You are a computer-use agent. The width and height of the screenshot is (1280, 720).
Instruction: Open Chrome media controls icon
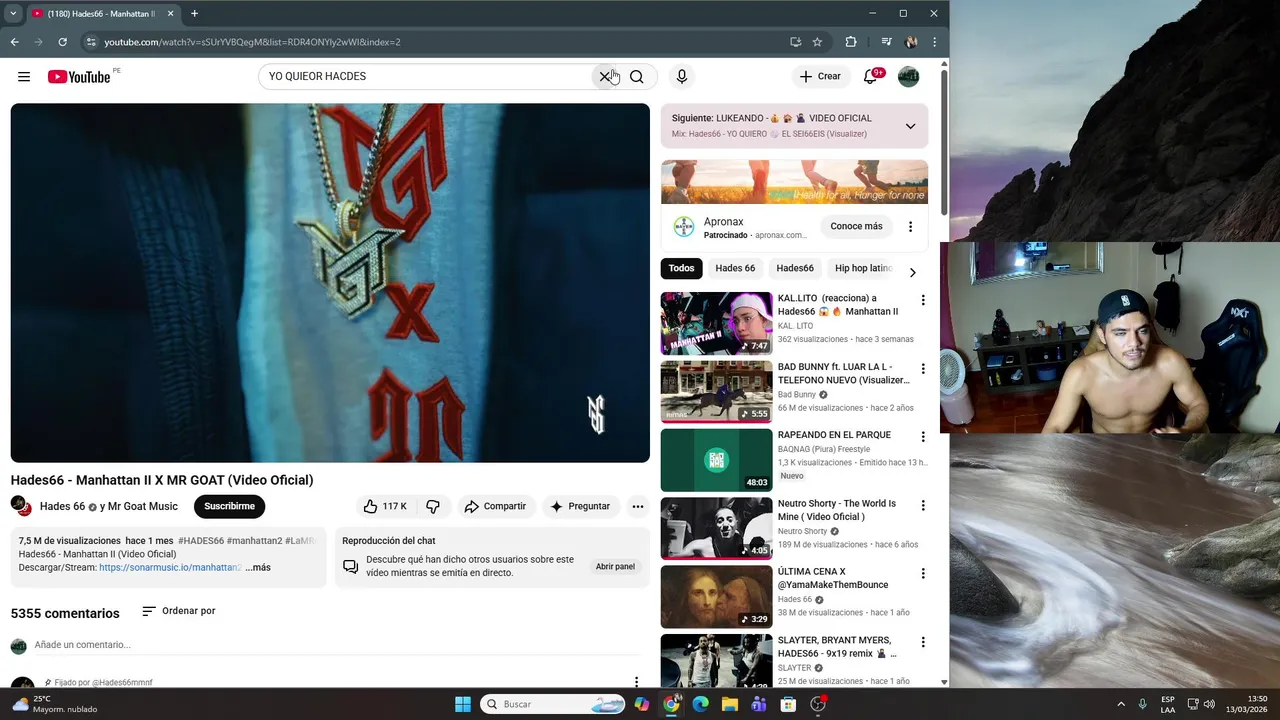[886, 42]
